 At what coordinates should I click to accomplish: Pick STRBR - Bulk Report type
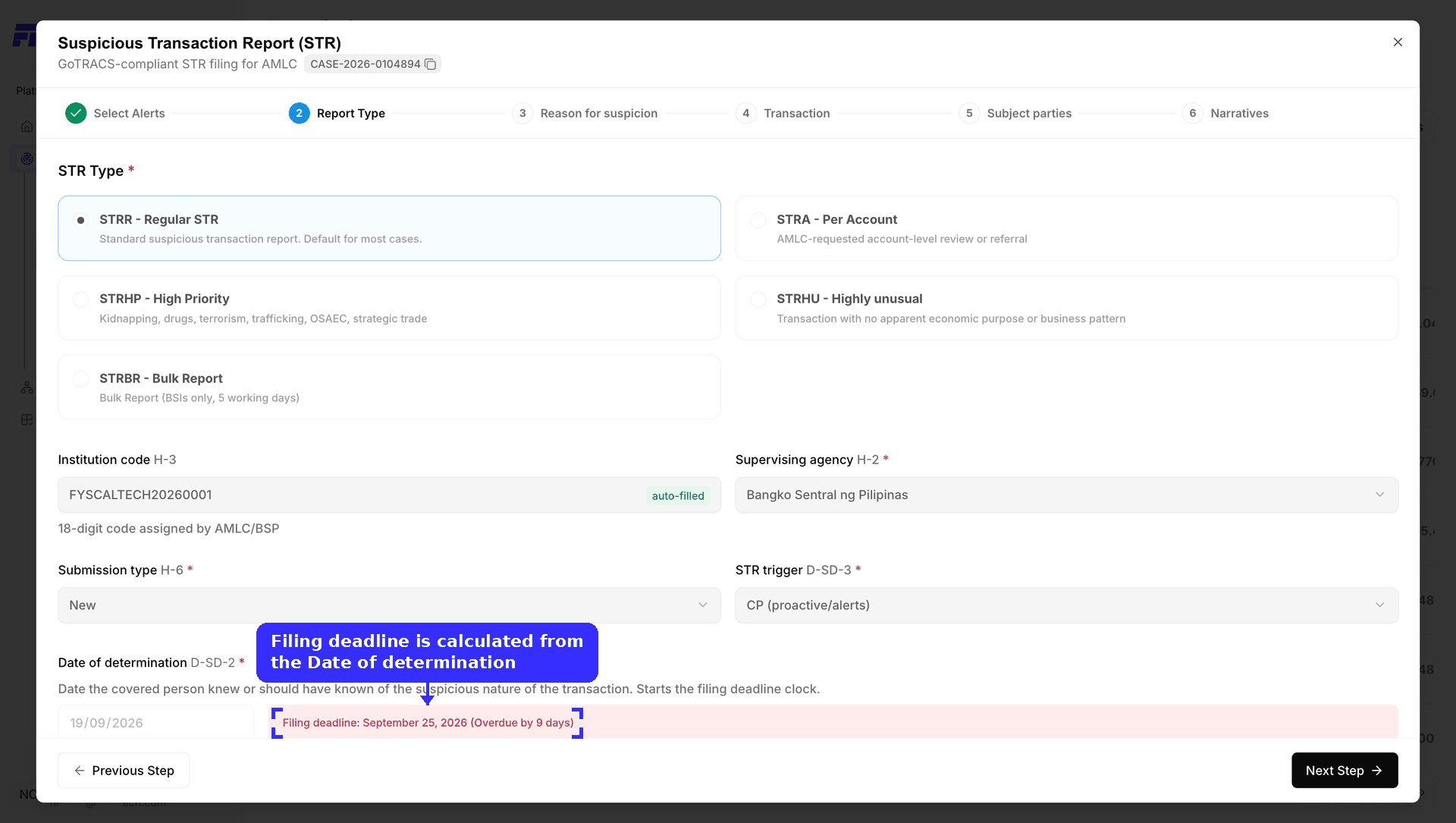tap(389, 387)
